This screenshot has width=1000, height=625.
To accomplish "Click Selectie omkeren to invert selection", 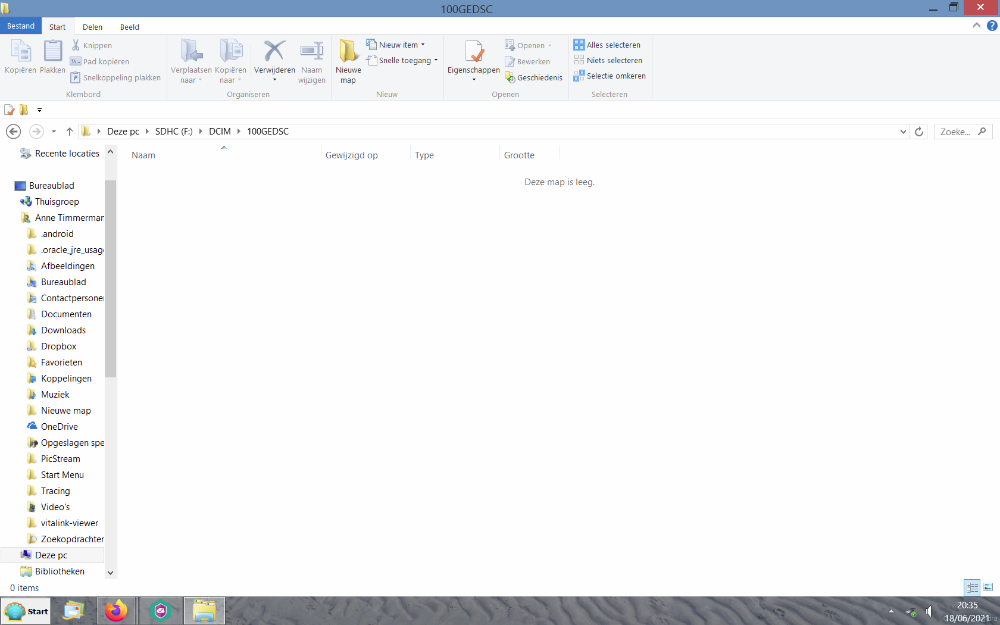I will click(x=609, y=76).
